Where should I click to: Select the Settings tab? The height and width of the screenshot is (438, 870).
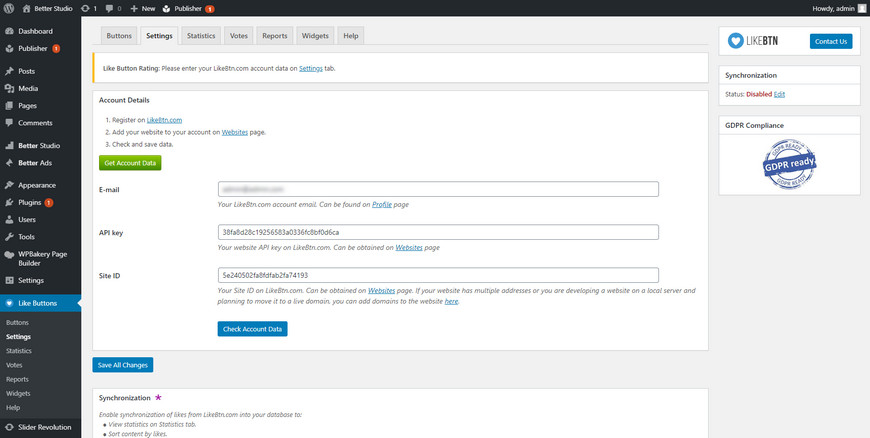click(x=159, y=36)
